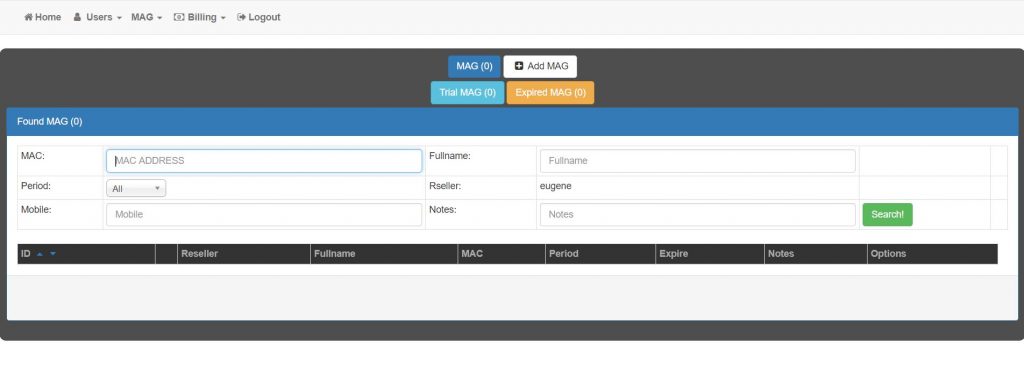This screenshot has height=381, width=1024.
Task: Log out using the Logout link
Action: tap(259, 17)
